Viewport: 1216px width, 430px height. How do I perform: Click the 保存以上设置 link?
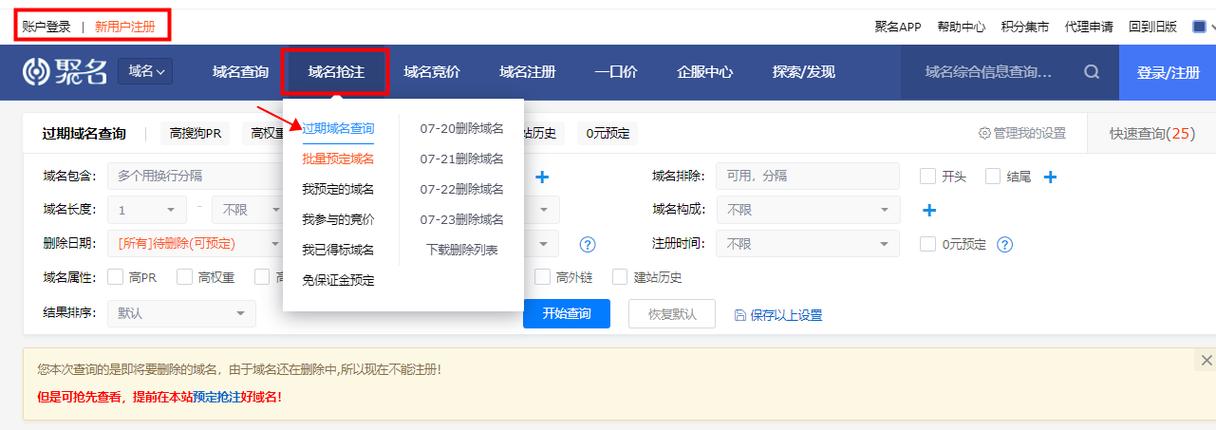point(786,315)
